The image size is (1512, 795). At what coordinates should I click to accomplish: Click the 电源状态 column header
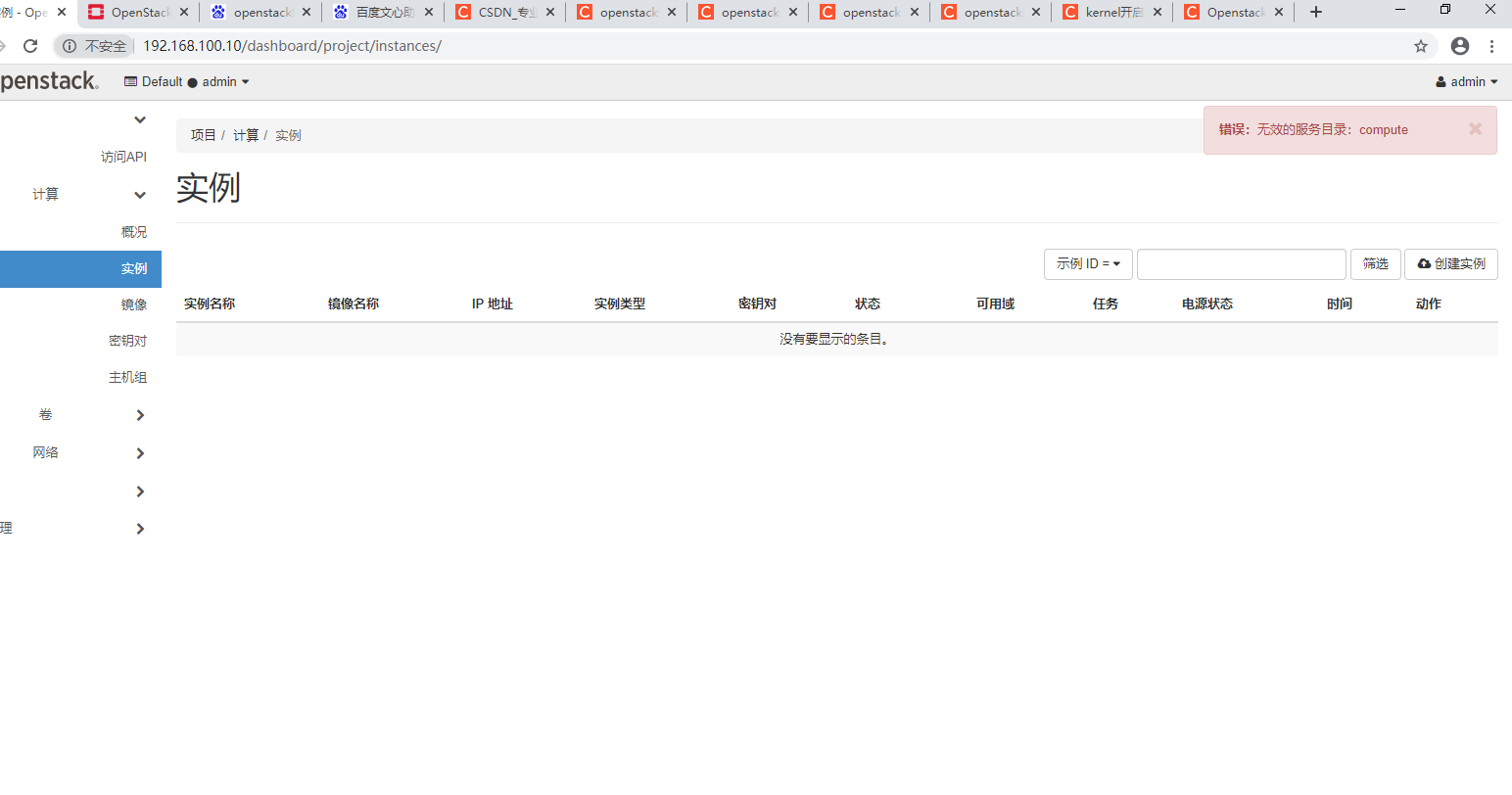1207,304
